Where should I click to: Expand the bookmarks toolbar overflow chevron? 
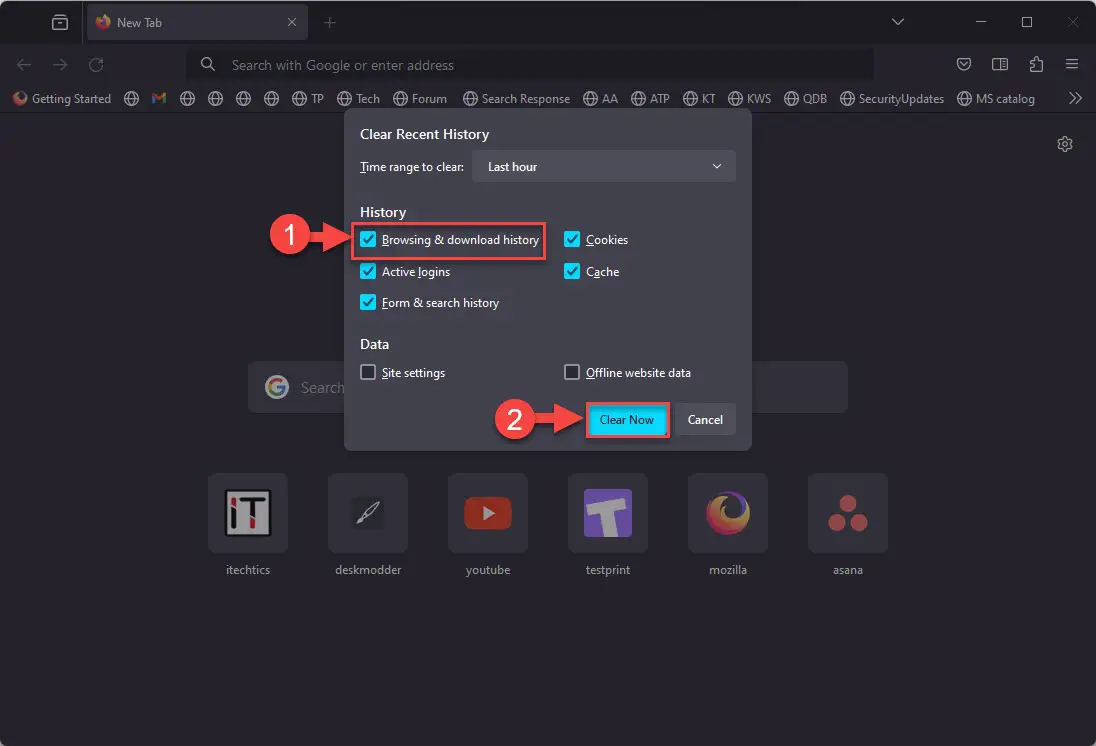tap(1077, 98)
